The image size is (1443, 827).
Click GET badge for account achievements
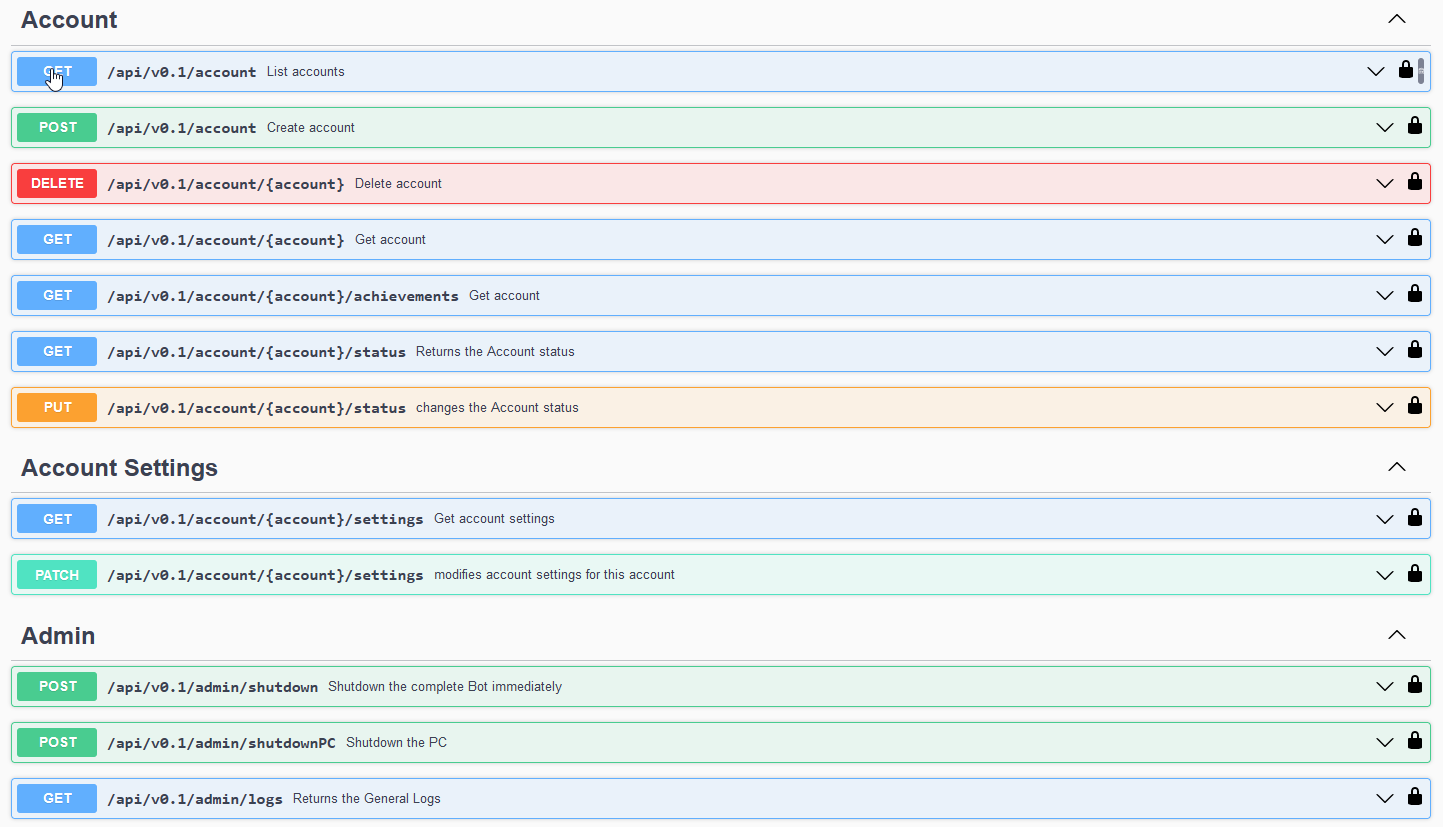pos(57,295)
